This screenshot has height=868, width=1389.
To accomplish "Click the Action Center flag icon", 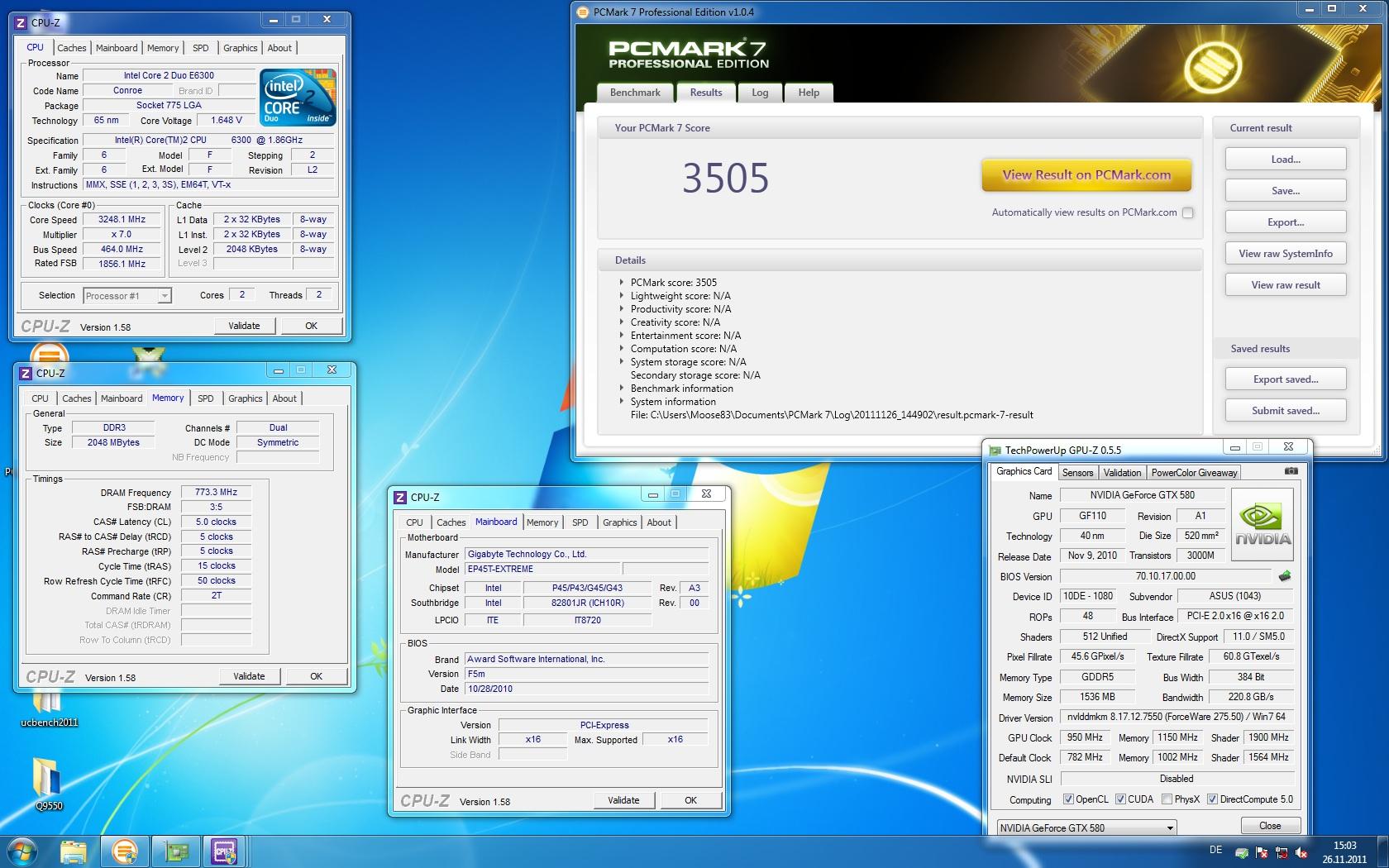I will click(x=1262, y=852).
